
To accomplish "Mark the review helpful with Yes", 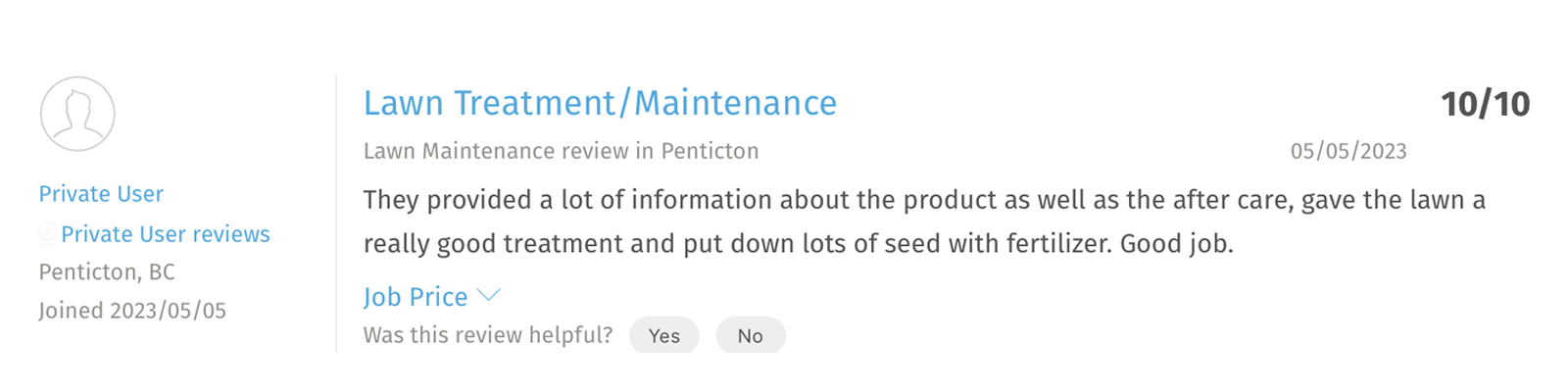I will click(663, 335).
